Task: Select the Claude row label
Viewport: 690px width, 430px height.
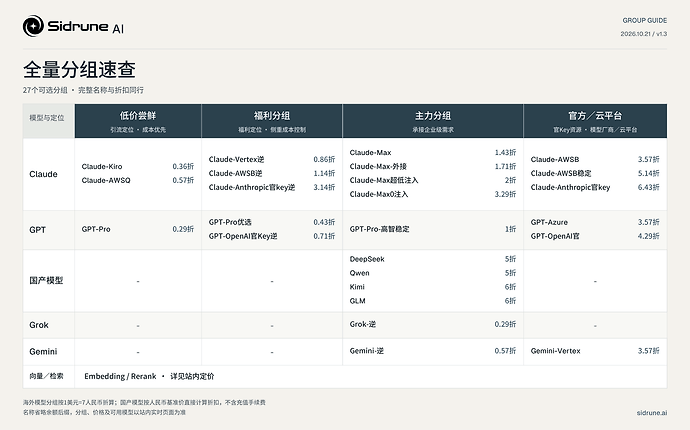Action: click(43, 174)
